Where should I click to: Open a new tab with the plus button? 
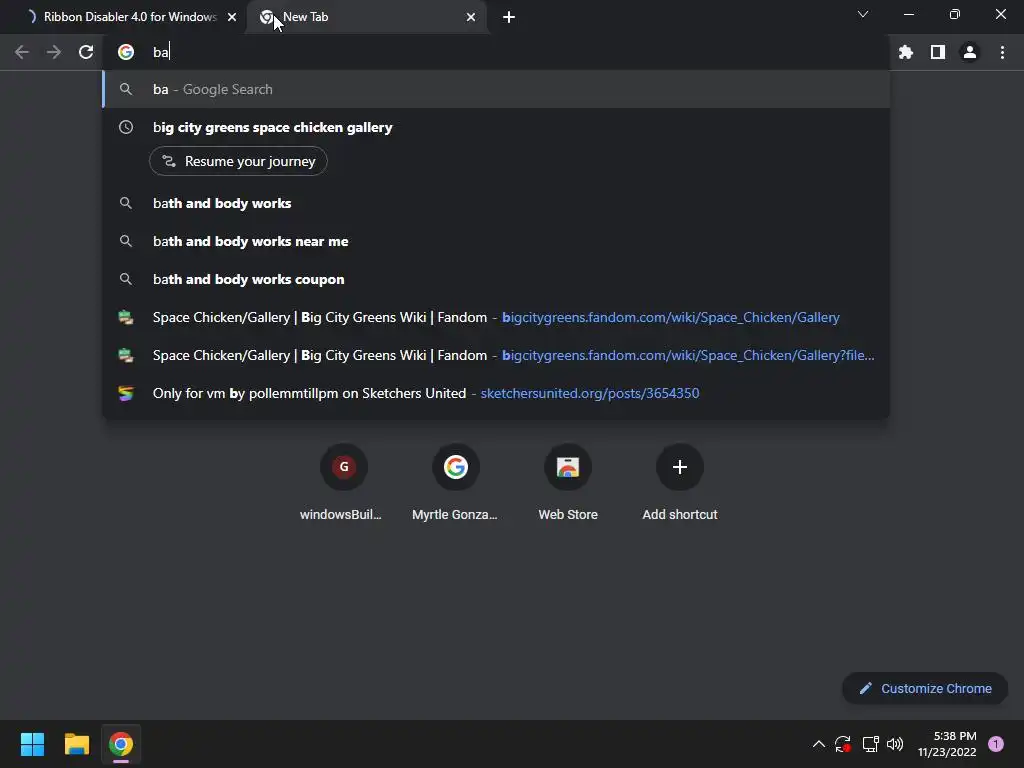509,17
